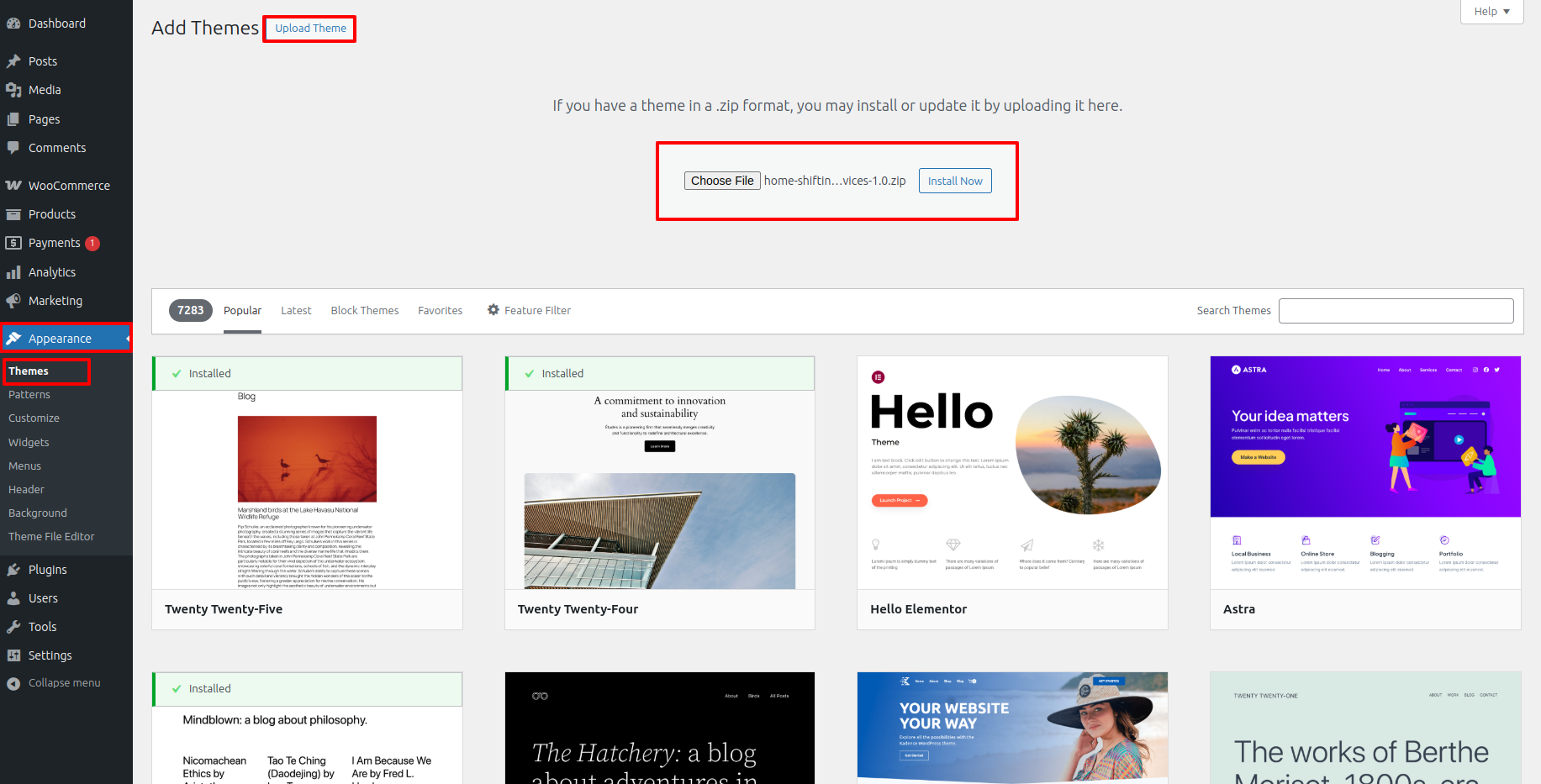This screenshot has width=1541, height=784.
Task: Click the Choose File button
Action: click(722, 181)
